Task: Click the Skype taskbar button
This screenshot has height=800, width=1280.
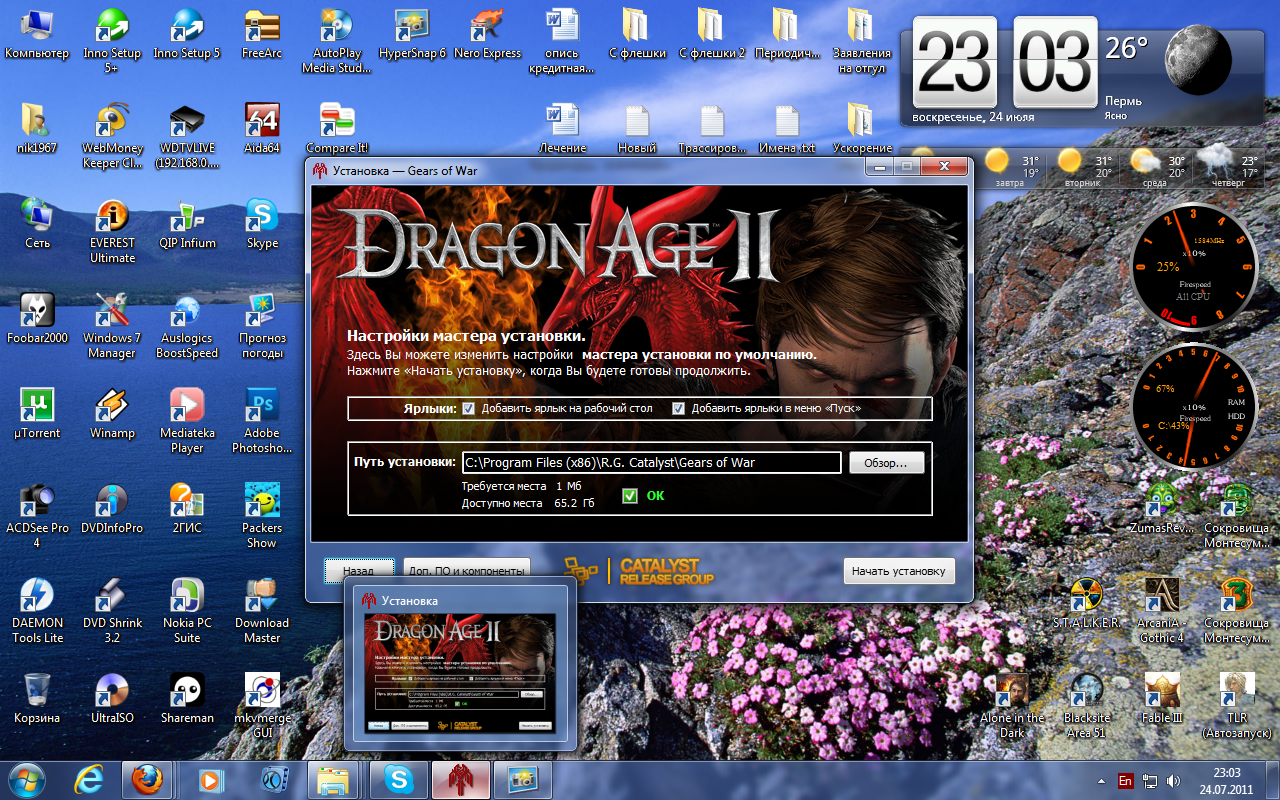Action: [x=397, y=779]
